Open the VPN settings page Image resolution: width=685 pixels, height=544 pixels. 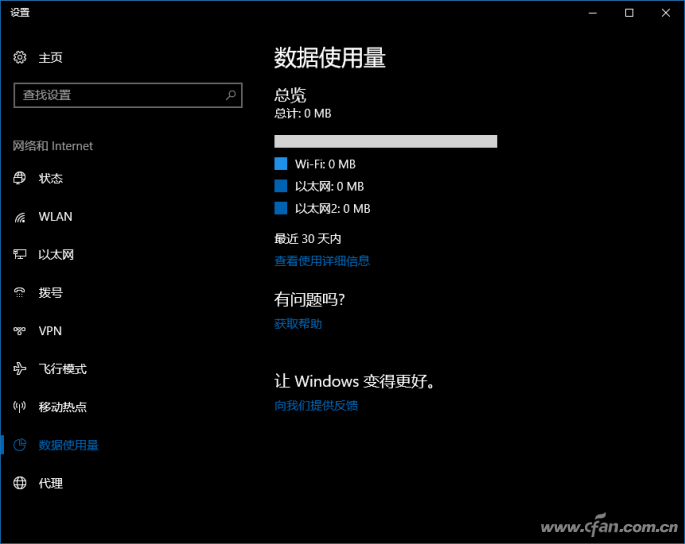pyautogui.click(x=50, y=331)
